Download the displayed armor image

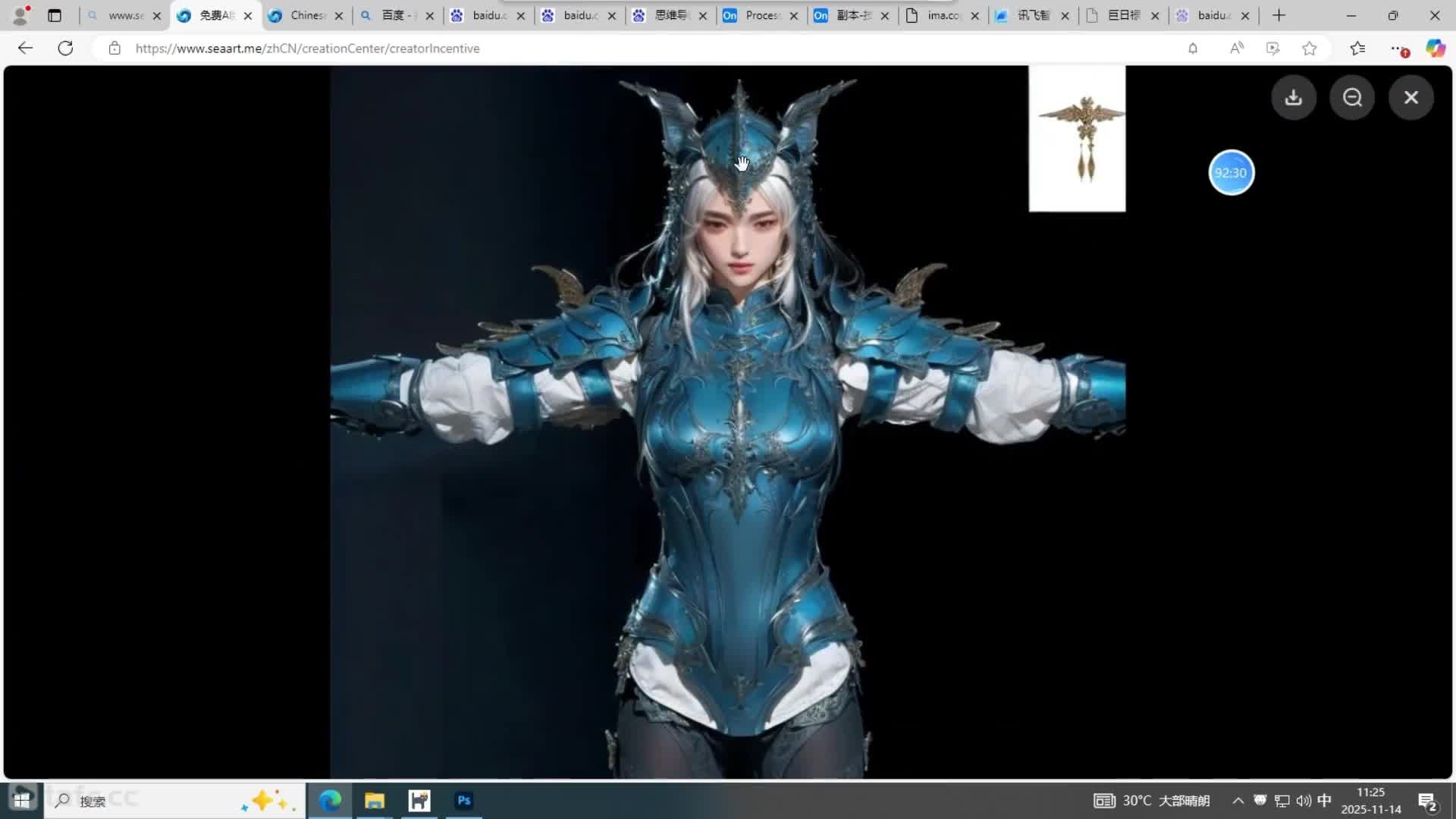[1294, 97]
